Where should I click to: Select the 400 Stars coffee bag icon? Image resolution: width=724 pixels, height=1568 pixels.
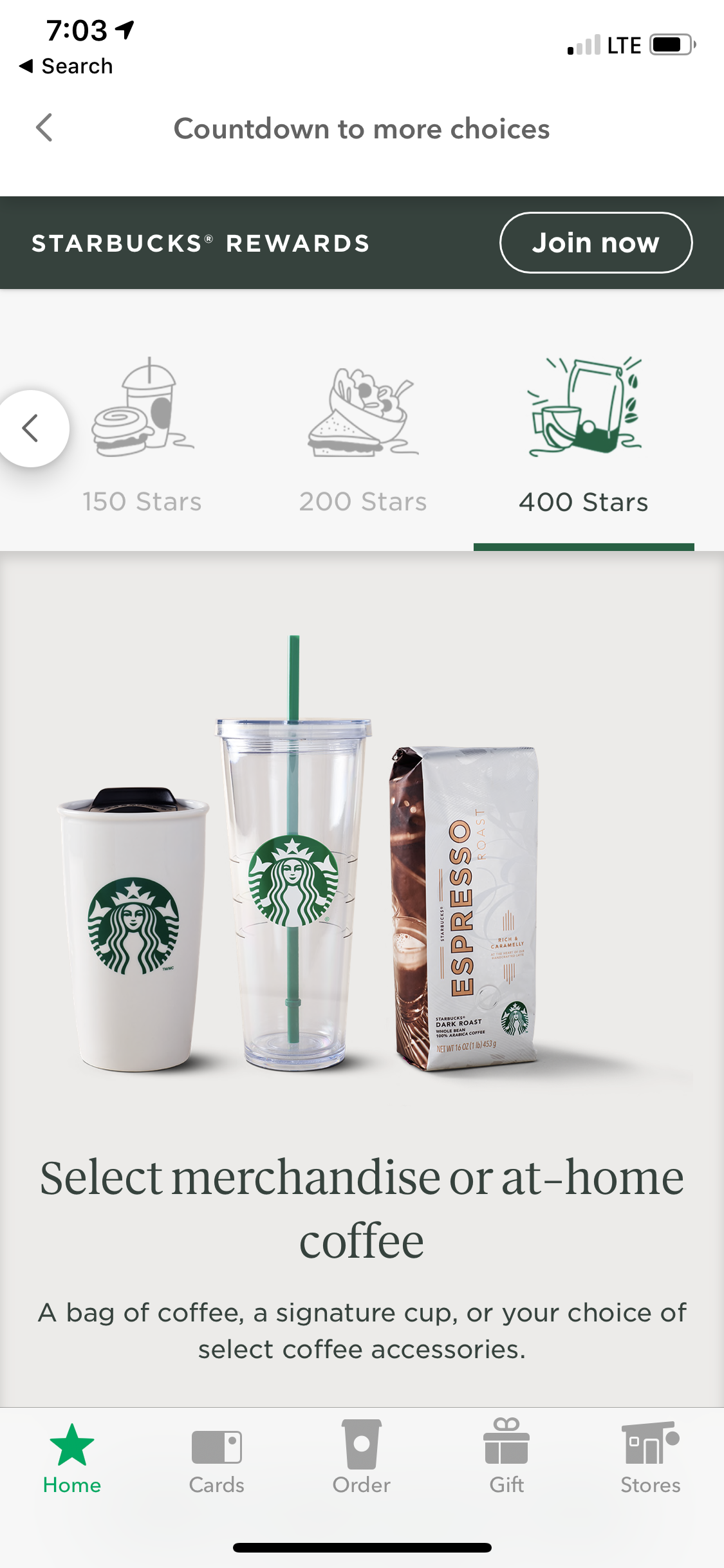584,406
